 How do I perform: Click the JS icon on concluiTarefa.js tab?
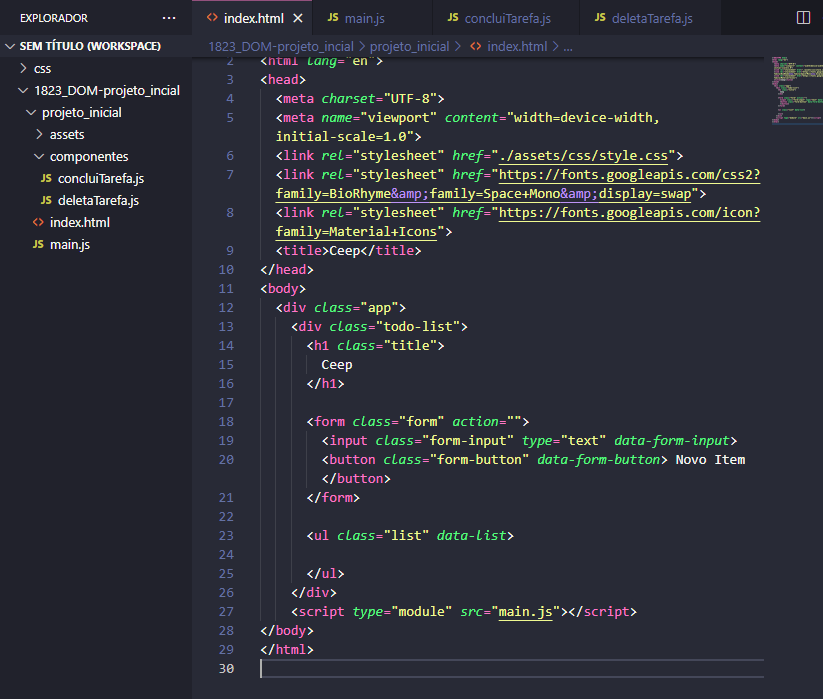[x=452, y=18]
